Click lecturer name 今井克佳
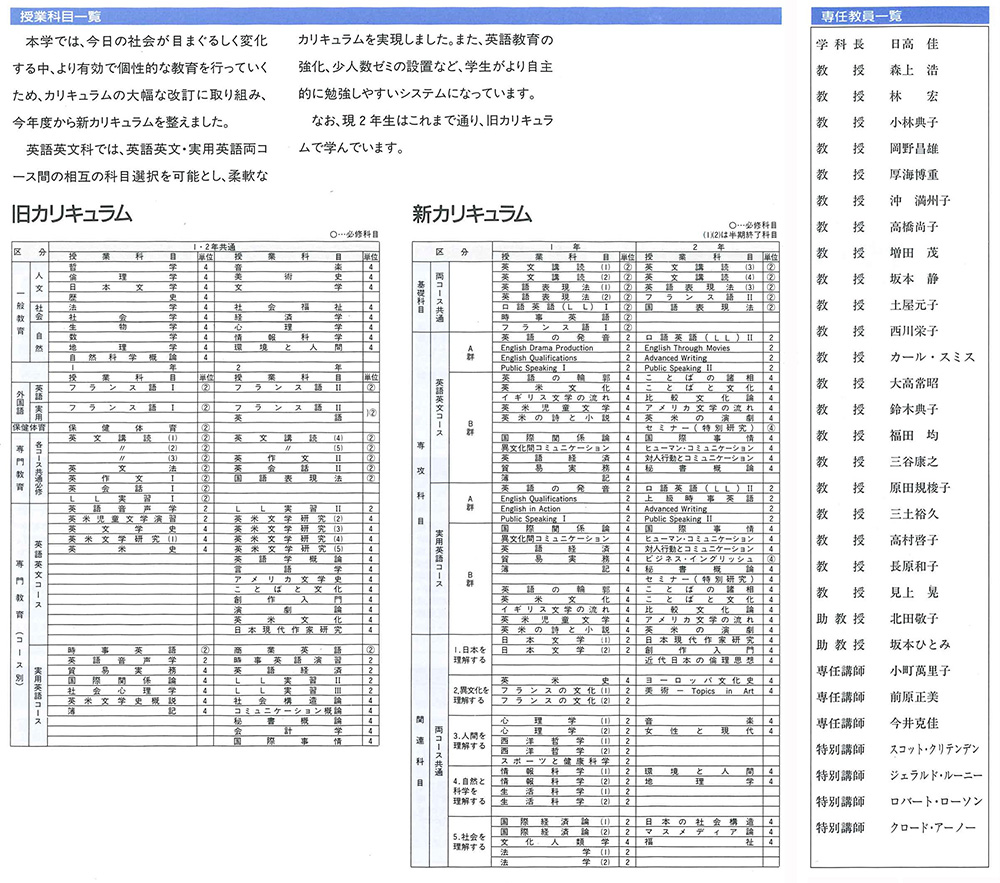1000x883 pixels. pos(914,724)
